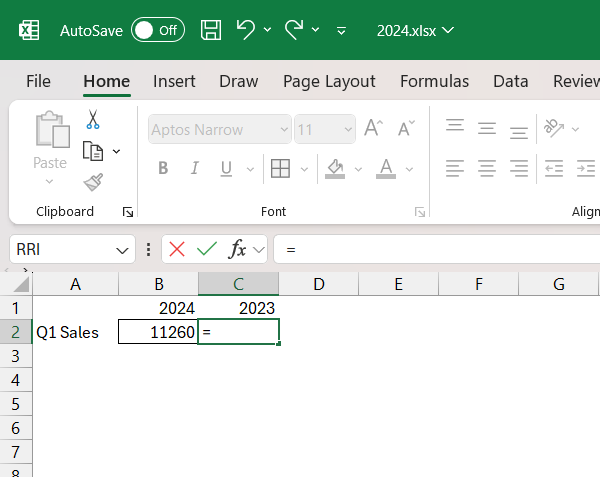Open the Fill Color dropdown arrow

pos(358,169)
